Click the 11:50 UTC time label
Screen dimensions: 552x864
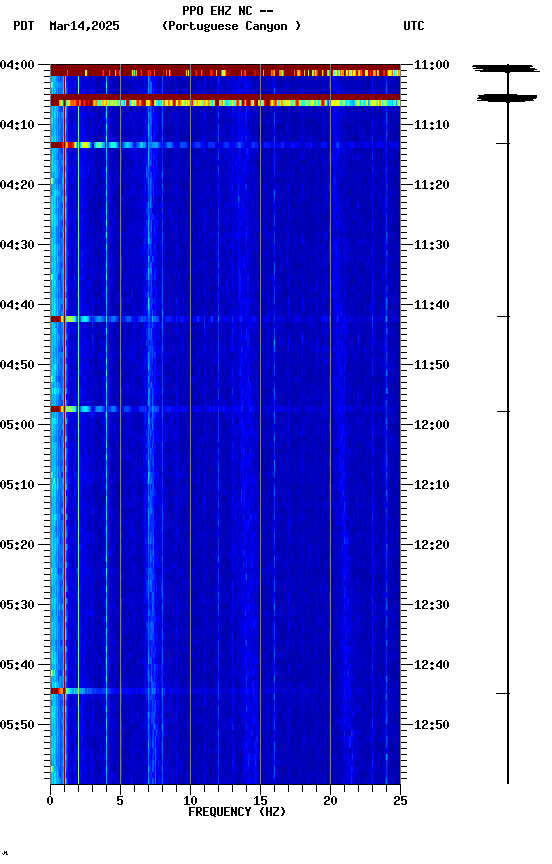click(432, 365)
